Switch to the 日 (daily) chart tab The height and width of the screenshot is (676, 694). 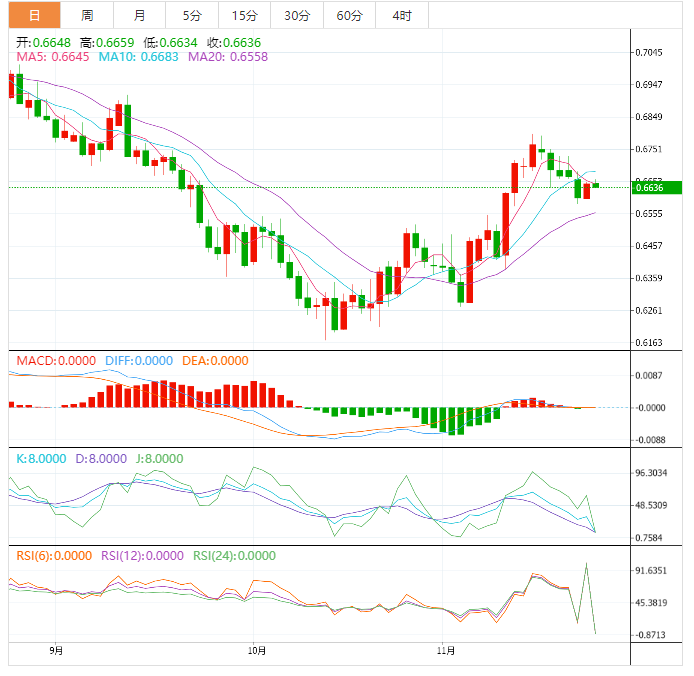(x=34, y=15)
